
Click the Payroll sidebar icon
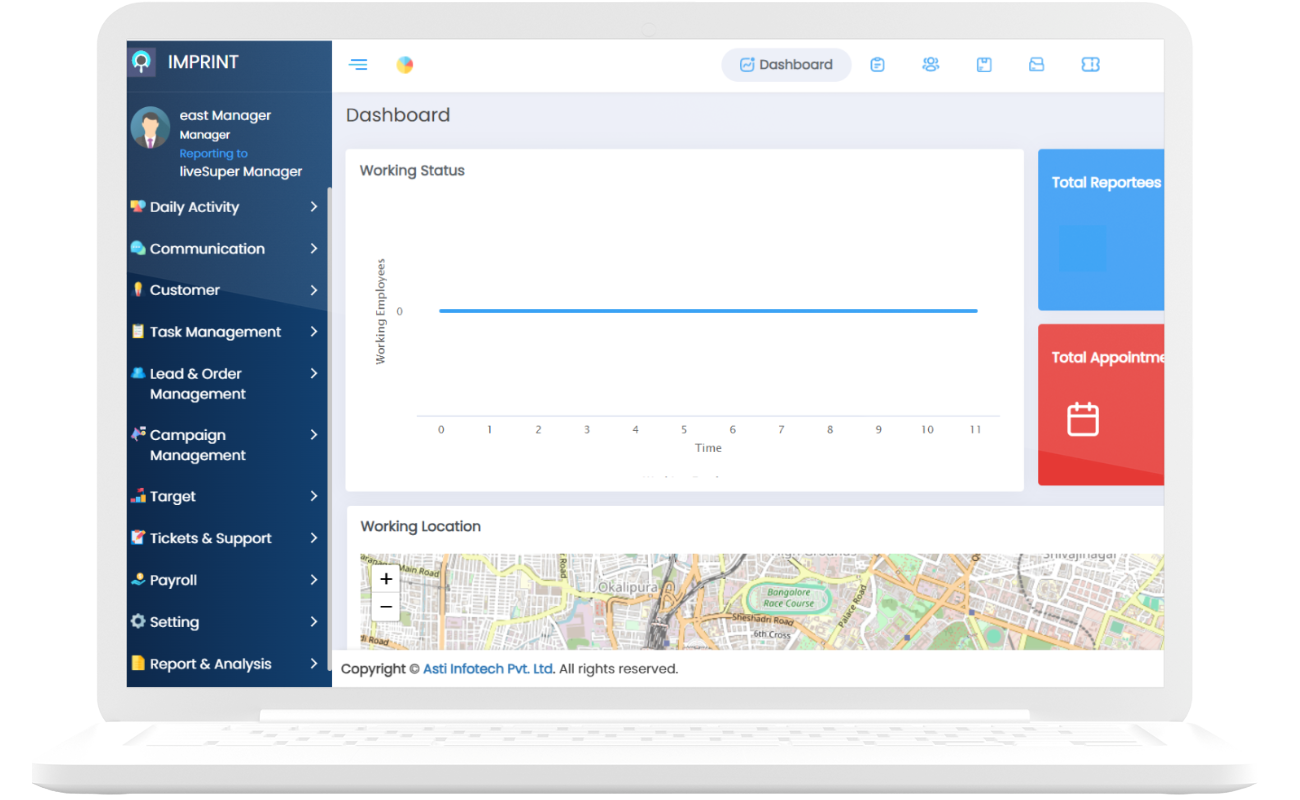tap(138, 579)
